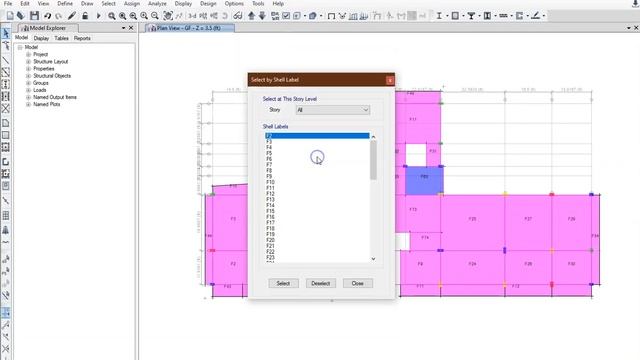The image size is (640, 360).
Task: Open the Design menu
Action: click(x=208, y=4)
